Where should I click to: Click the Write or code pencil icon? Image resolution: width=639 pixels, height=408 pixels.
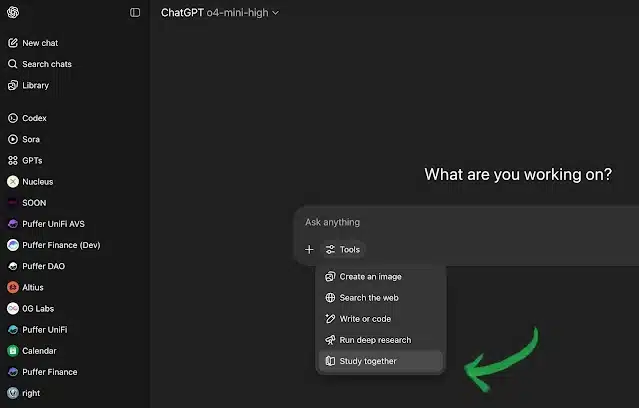[330, 319]
